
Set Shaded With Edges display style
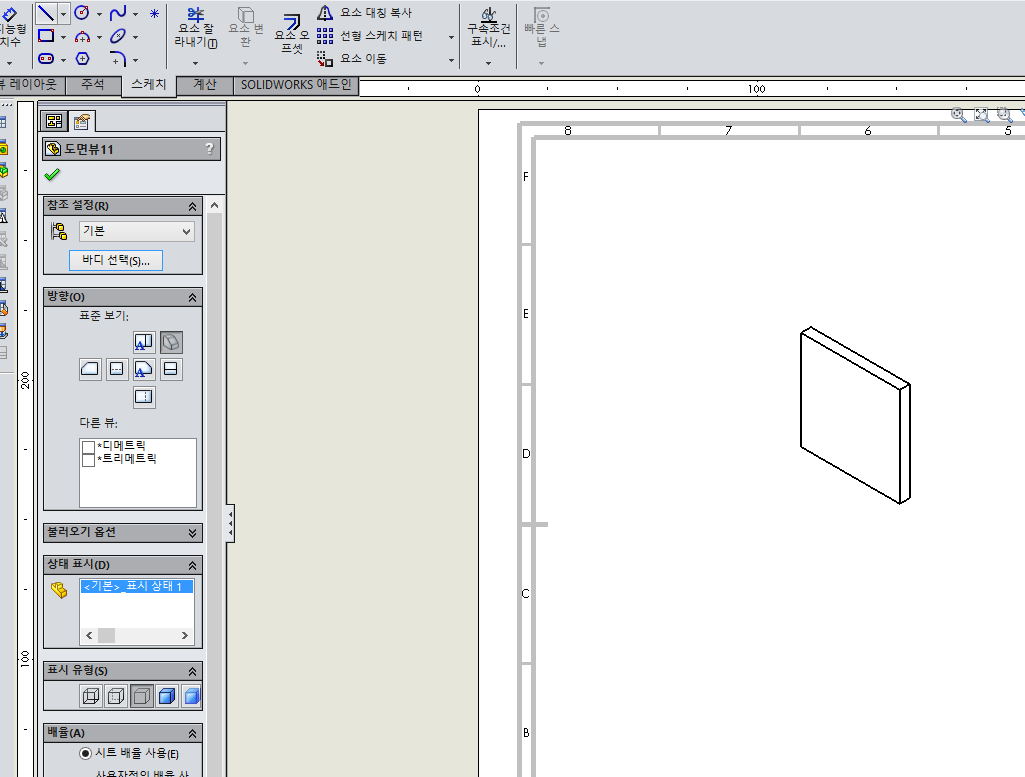point(167,696)
